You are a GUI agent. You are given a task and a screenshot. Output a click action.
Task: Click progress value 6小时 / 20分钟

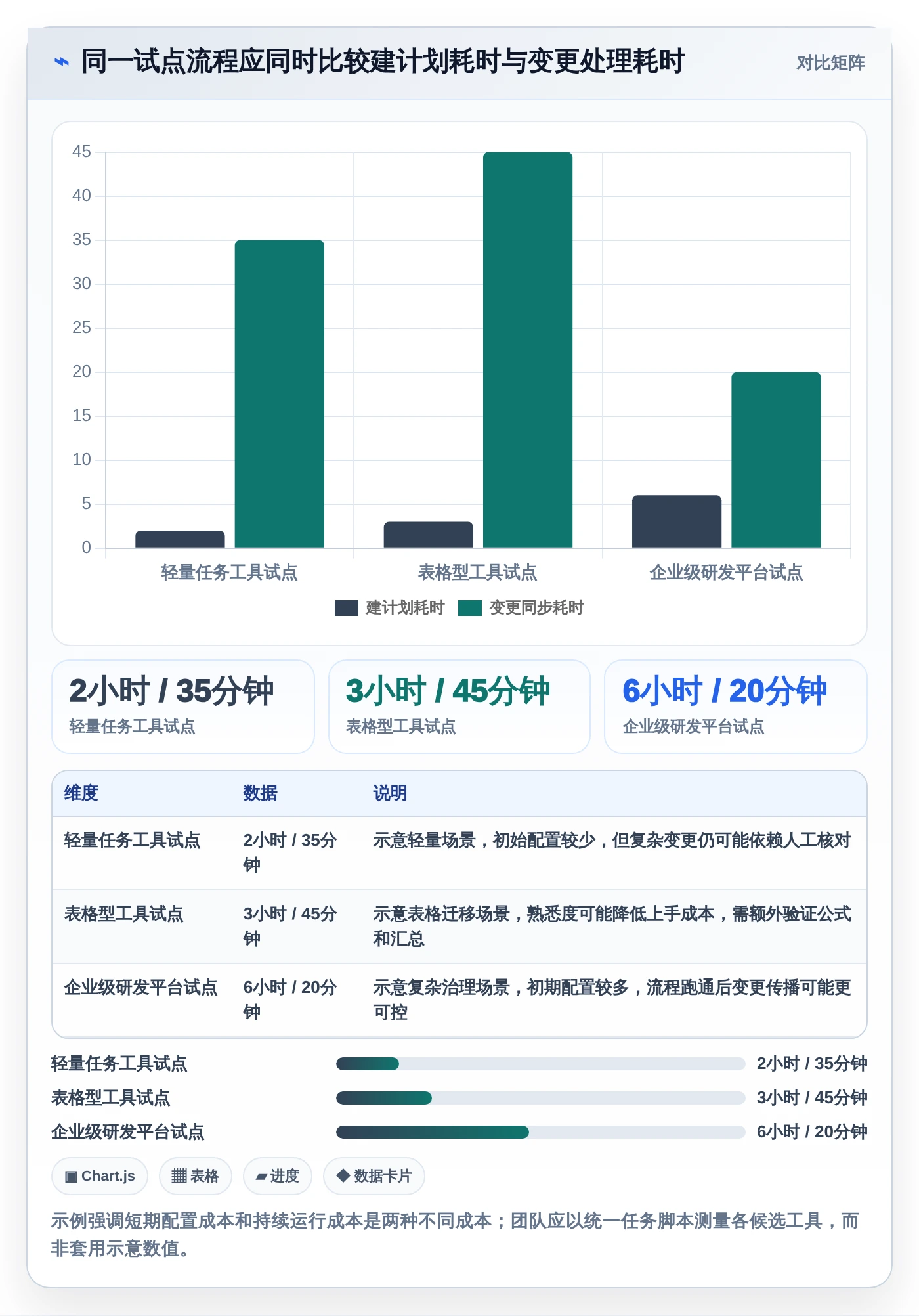pos(812,1132)
